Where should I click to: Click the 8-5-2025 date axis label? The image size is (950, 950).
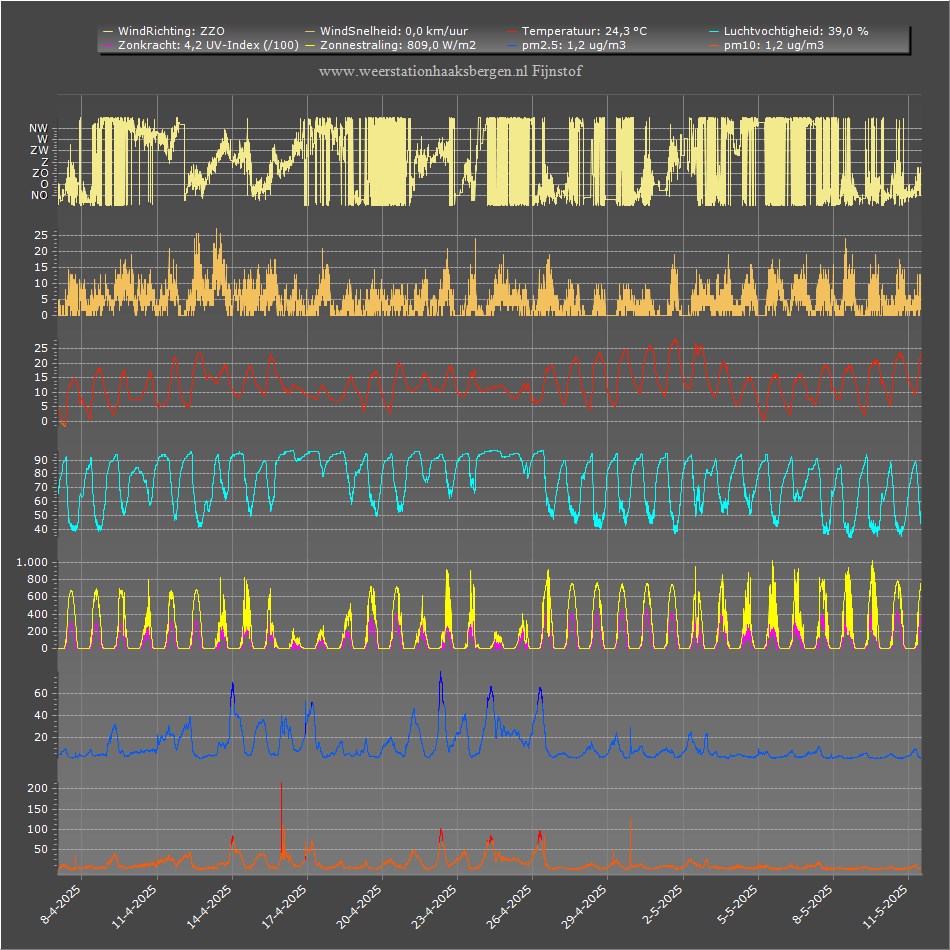[x=813, y=905]
